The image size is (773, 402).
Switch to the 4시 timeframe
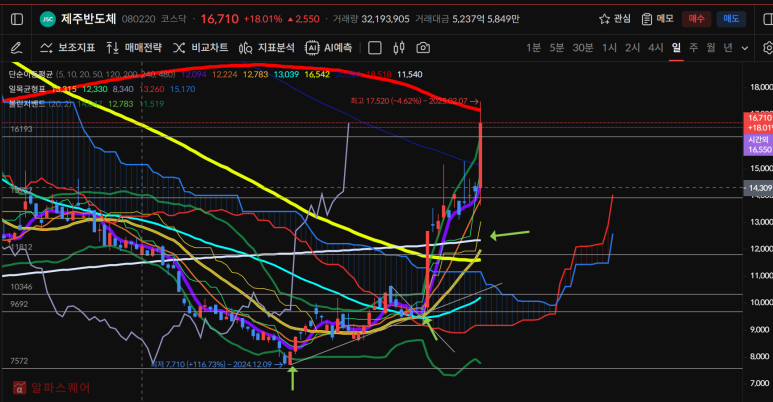656,48
